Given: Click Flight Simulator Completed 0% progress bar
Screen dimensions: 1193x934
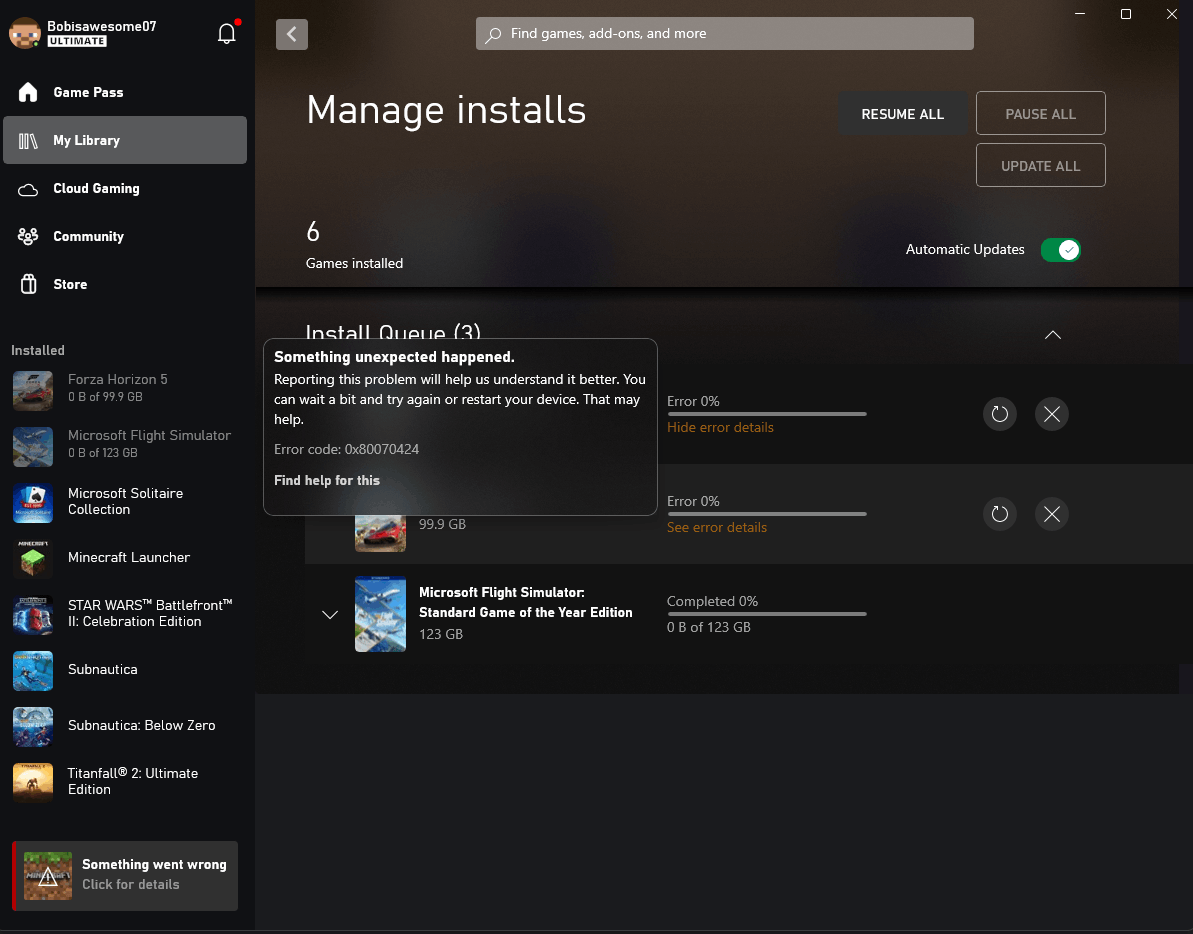Looking at the screenshot, I should (767, 614).
